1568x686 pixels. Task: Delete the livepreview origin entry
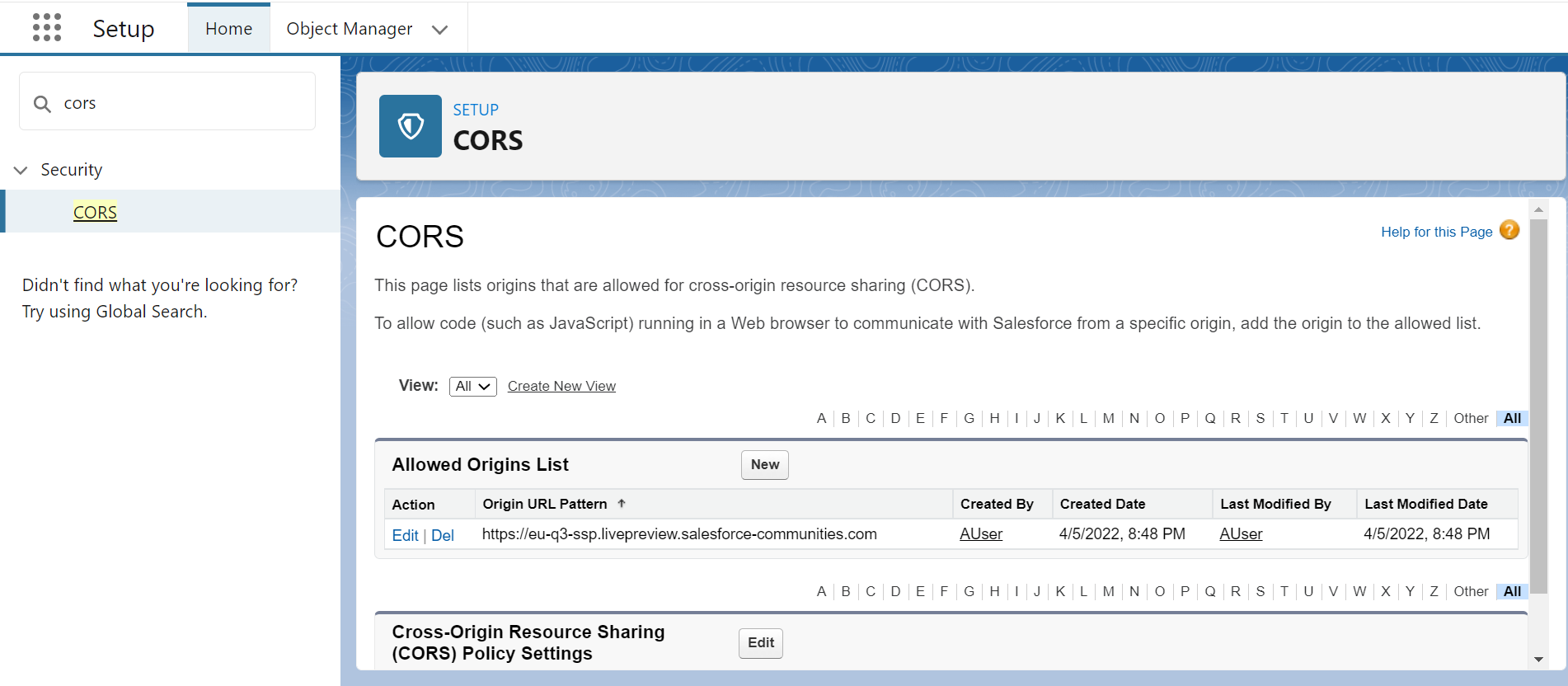443,535
